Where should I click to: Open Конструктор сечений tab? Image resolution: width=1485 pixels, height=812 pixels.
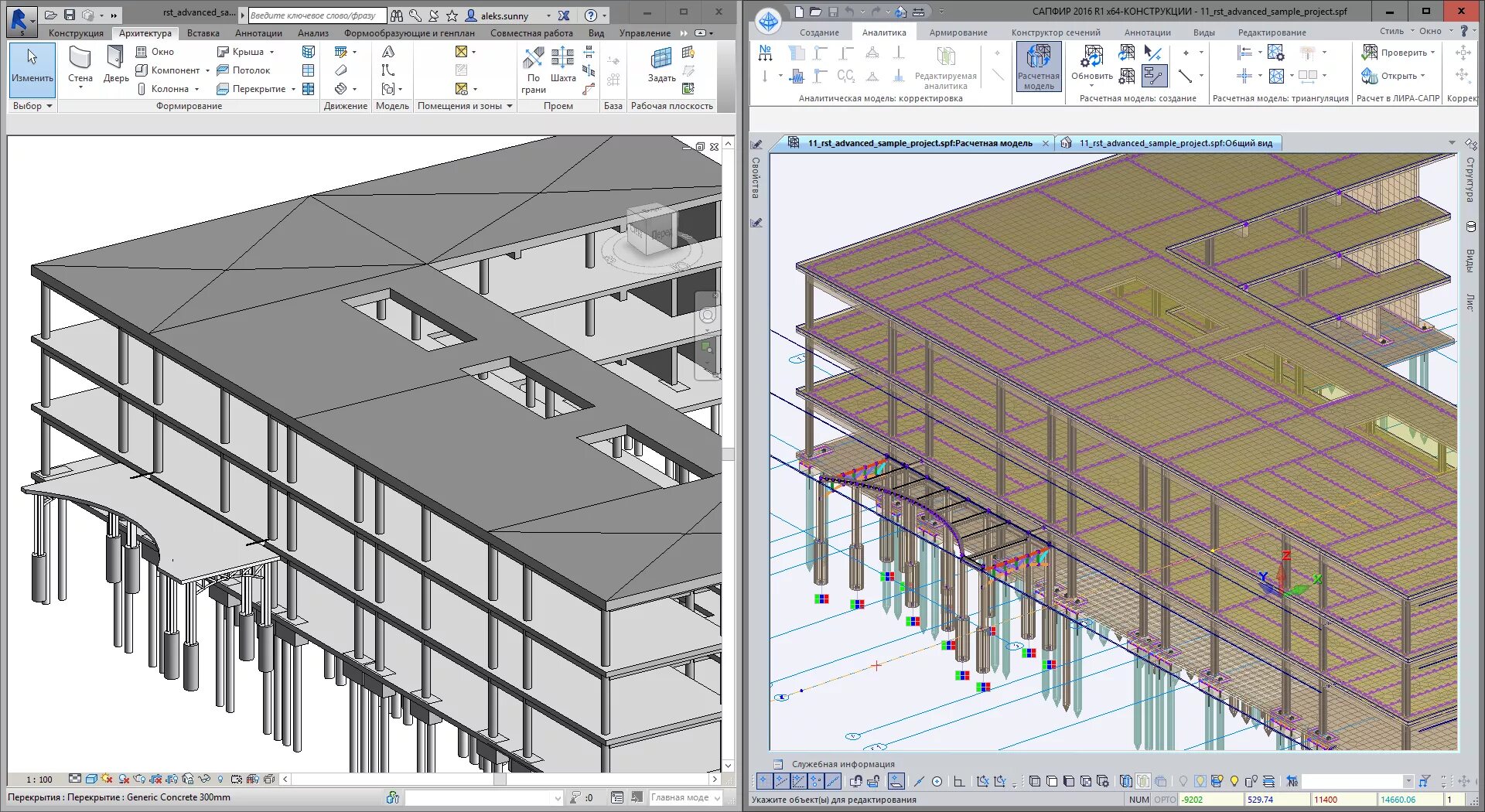1056,32
